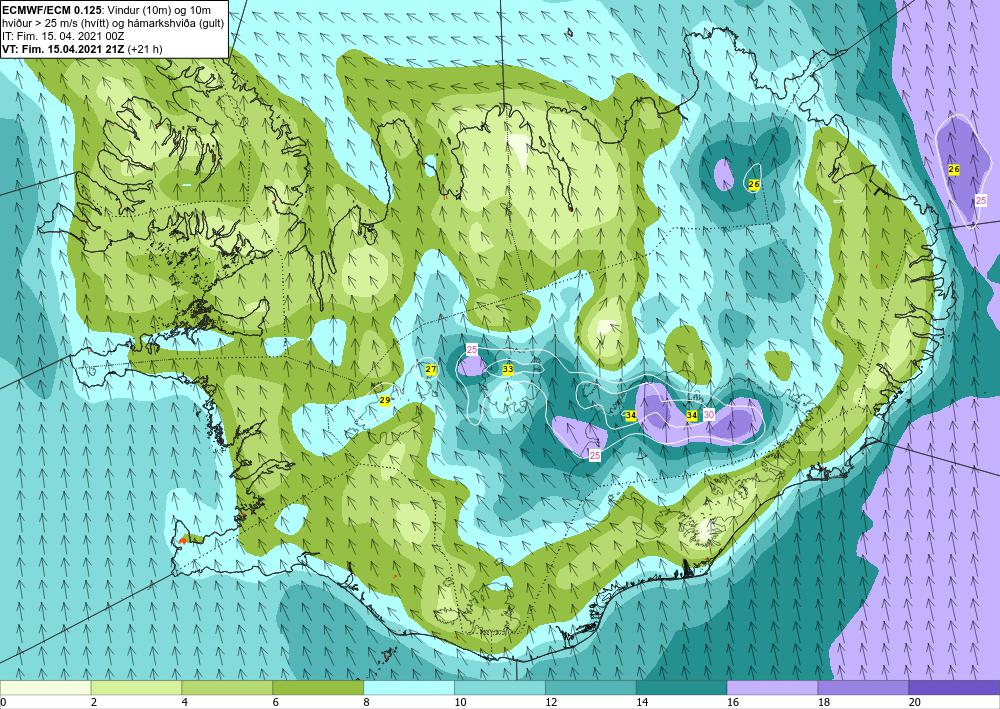Click the 14–16 m/s dark teal legend swatch

click(x=681, y=688)
